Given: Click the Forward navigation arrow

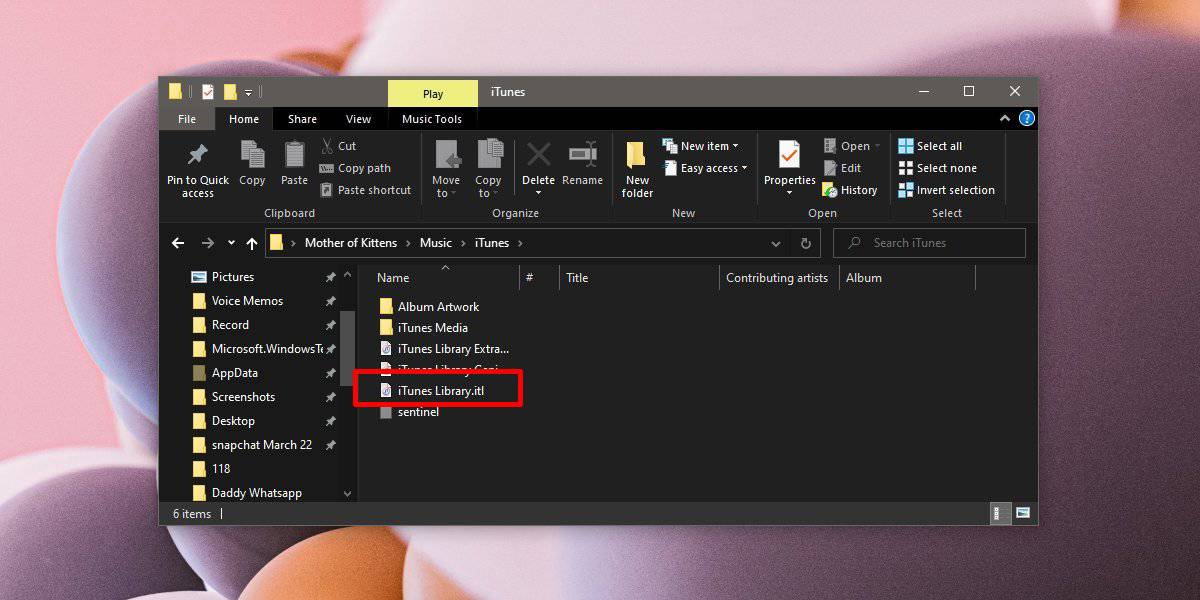Looking at the screenshot, I should (208, 243).
